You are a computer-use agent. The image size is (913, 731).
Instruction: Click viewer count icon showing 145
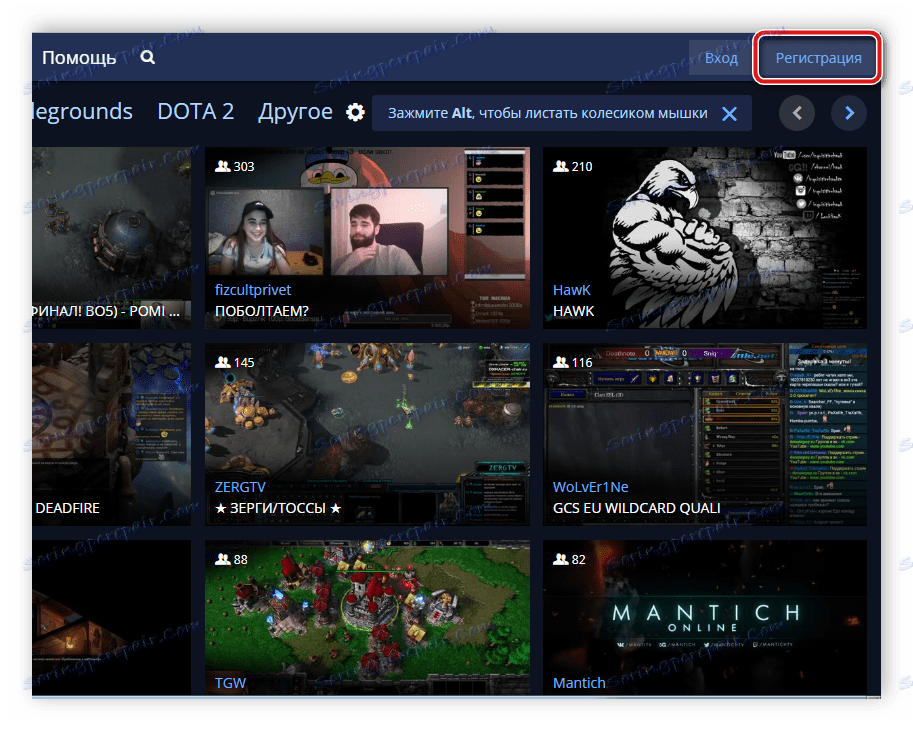(x=222, y=362)
